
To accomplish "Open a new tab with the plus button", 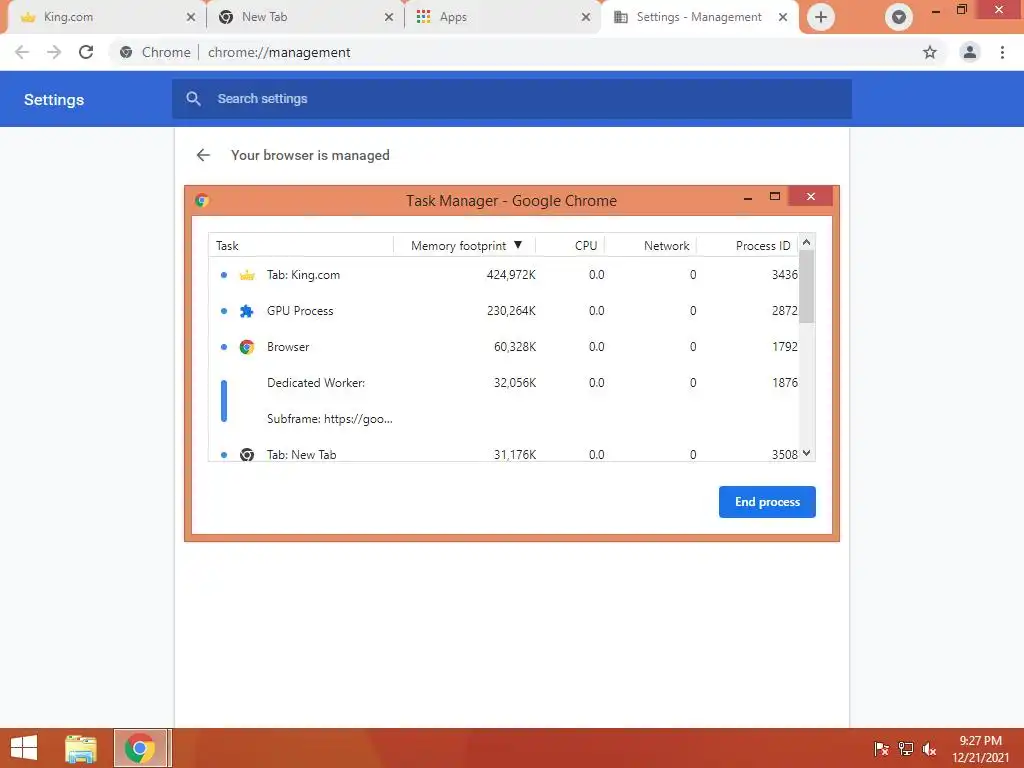I will point(821,17).
